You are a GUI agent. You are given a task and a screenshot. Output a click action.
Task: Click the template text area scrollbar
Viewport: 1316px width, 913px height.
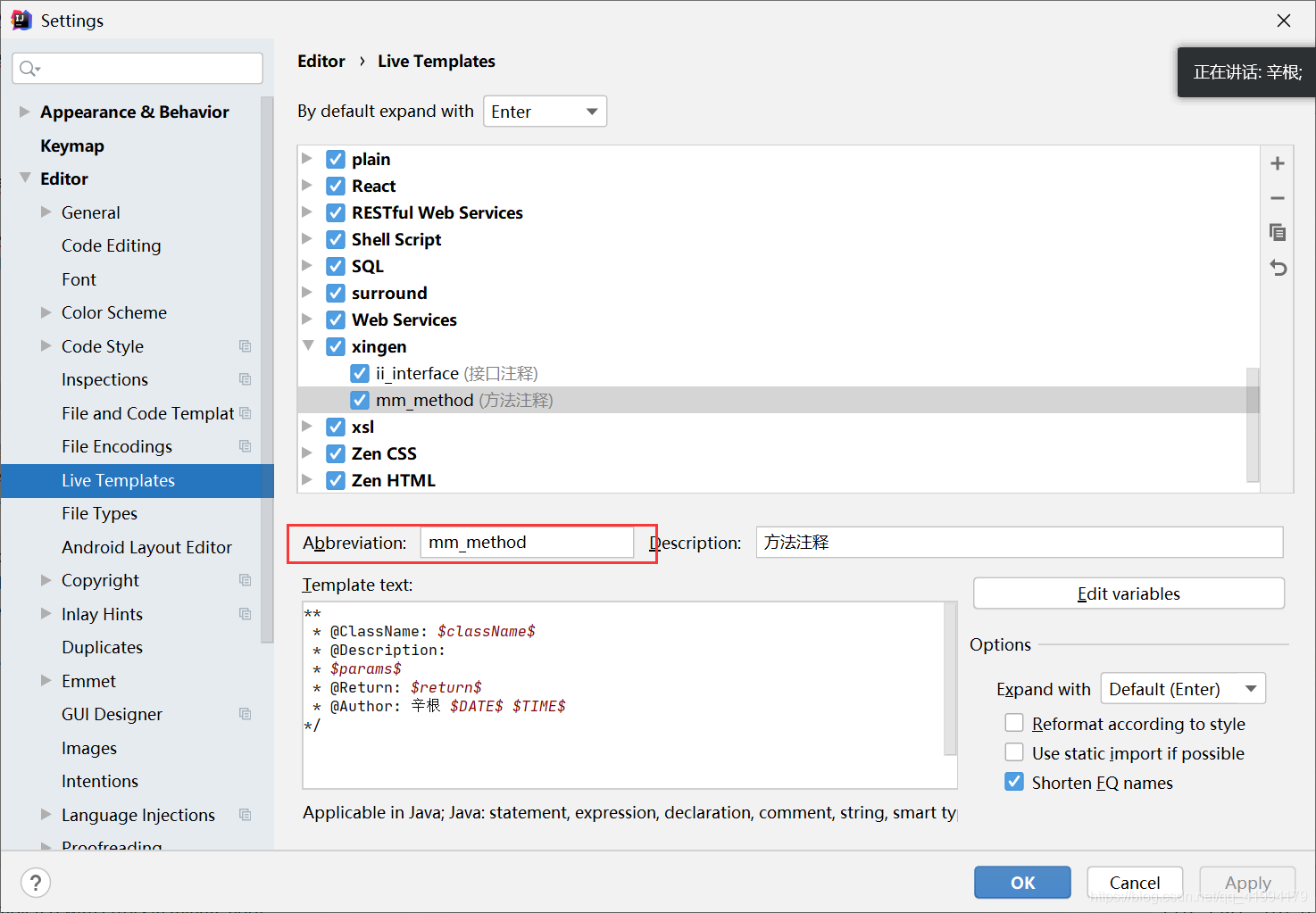[951, 680]
